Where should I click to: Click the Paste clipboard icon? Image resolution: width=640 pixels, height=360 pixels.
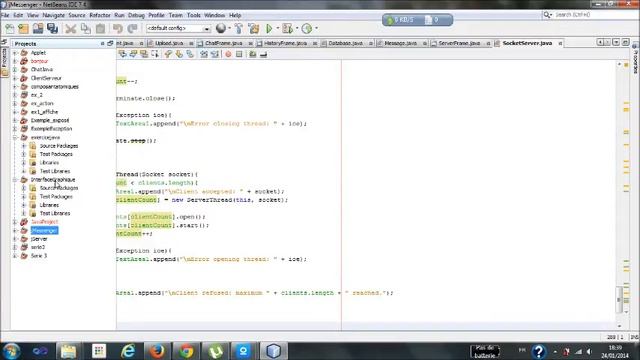tap(100, 29)
